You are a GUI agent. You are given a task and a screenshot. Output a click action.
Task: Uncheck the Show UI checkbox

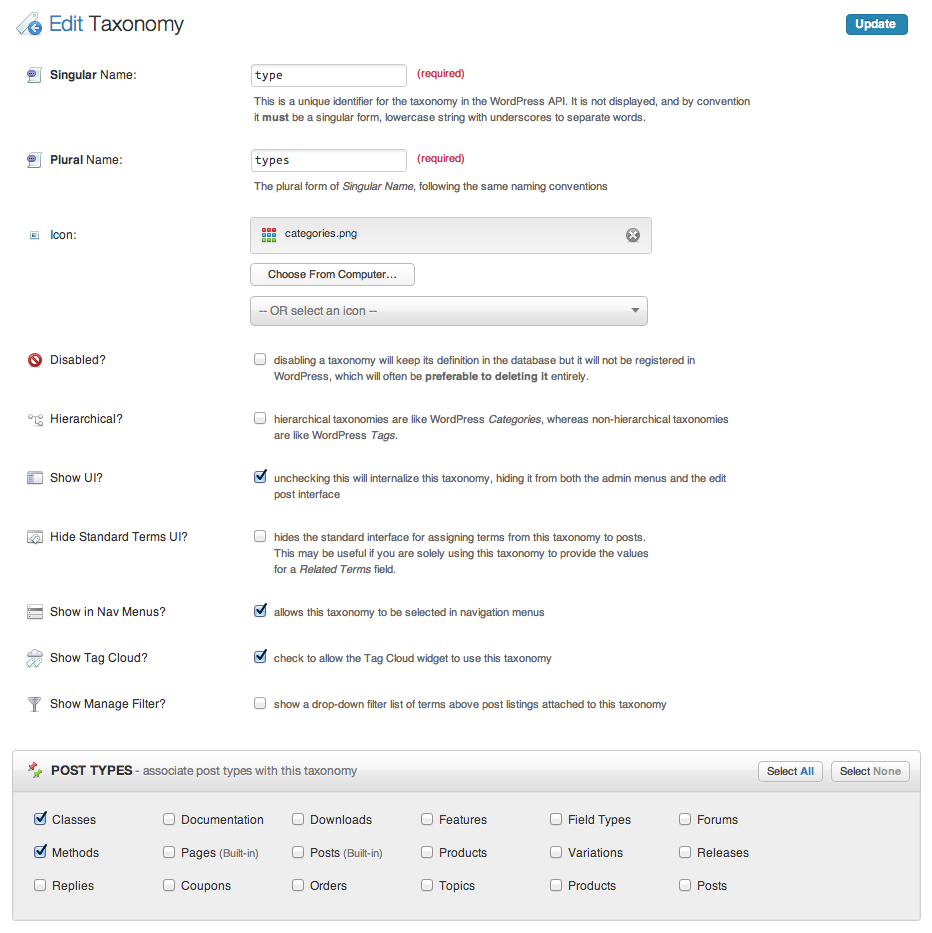[260, 477]
